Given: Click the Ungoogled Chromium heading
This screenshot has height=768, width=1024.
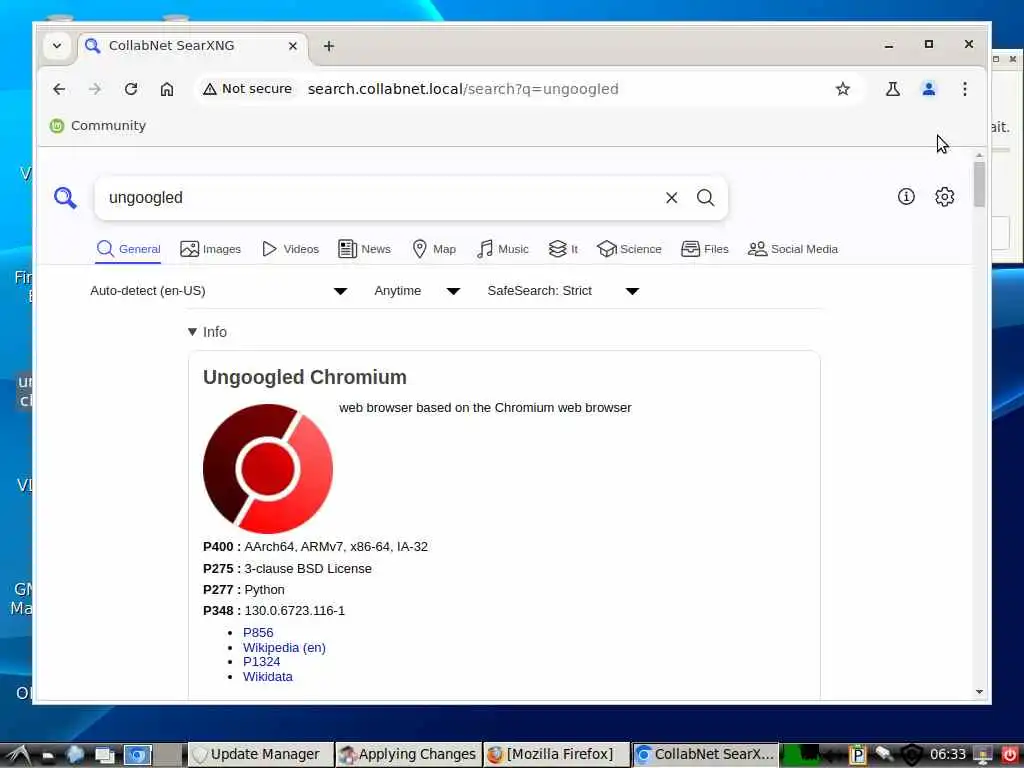Looking at the screenshot, I should tap(304, 377).
